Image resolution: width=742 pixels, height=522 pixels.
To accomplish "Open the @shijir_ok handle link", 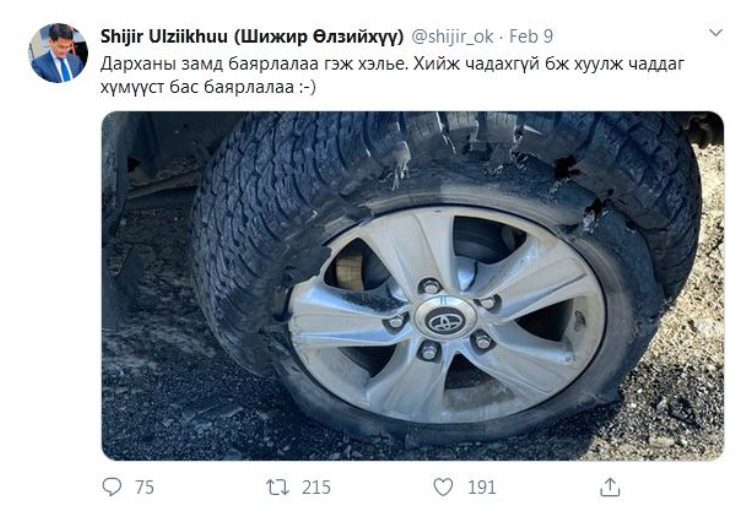I will coord(452,36).
